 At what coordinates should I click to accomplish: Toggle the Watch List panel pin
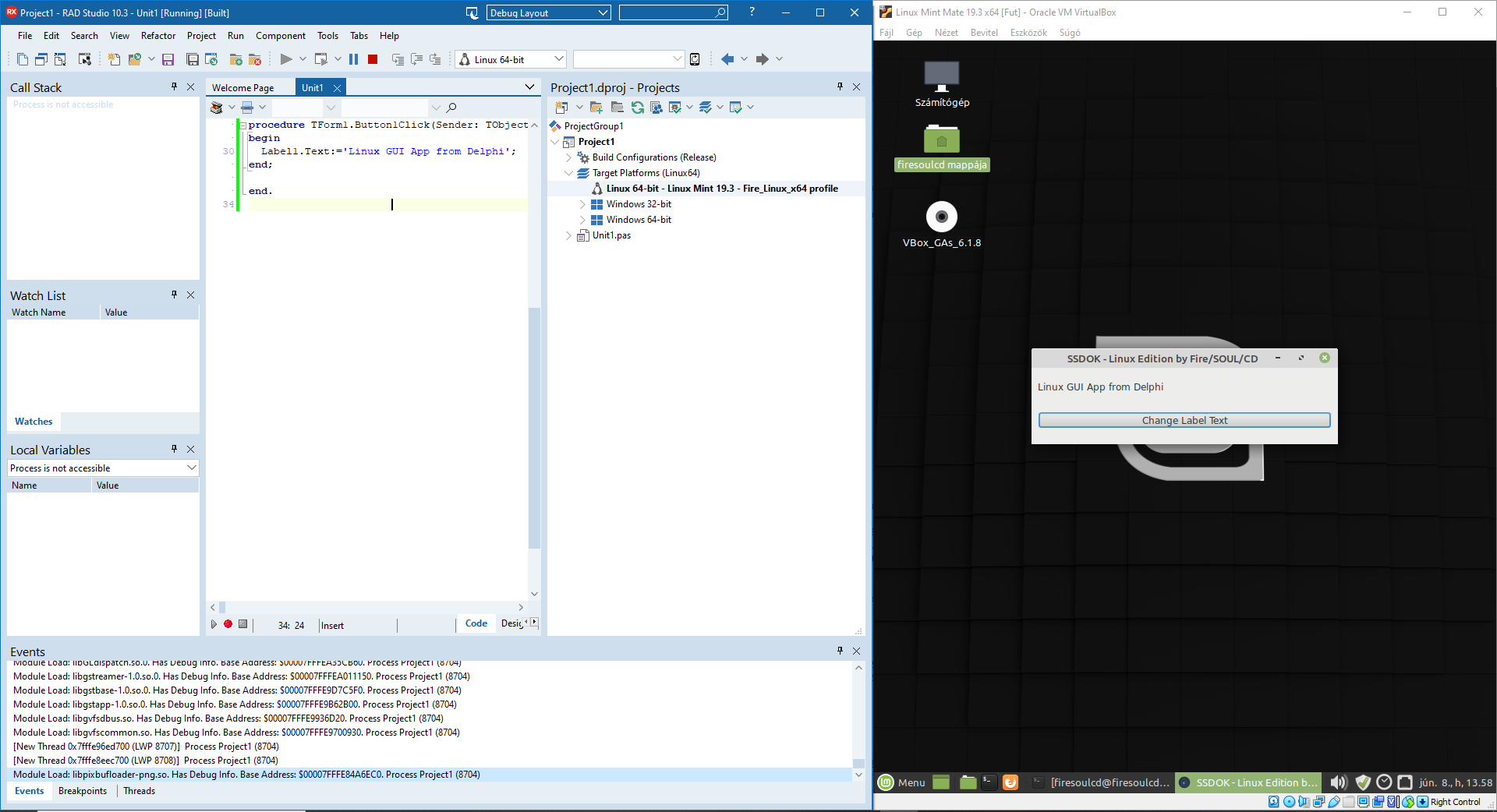(x=174, y=295)
